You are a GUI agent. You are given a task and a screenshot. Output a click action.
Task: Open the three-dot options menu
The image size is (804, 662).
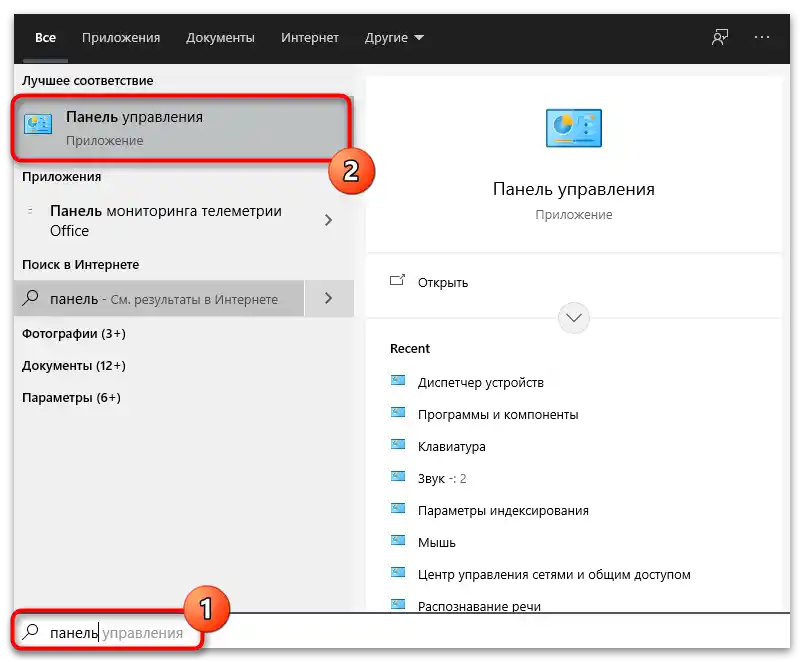tap(762, 37)
